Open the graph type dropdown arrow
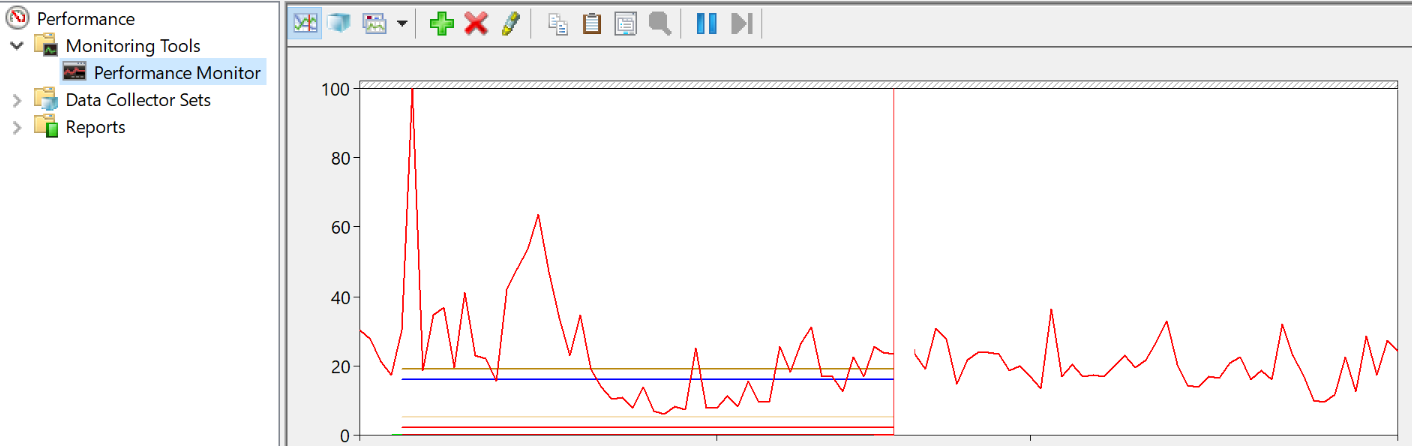Screen dimensions: 1412x446 tap(402, 24)
